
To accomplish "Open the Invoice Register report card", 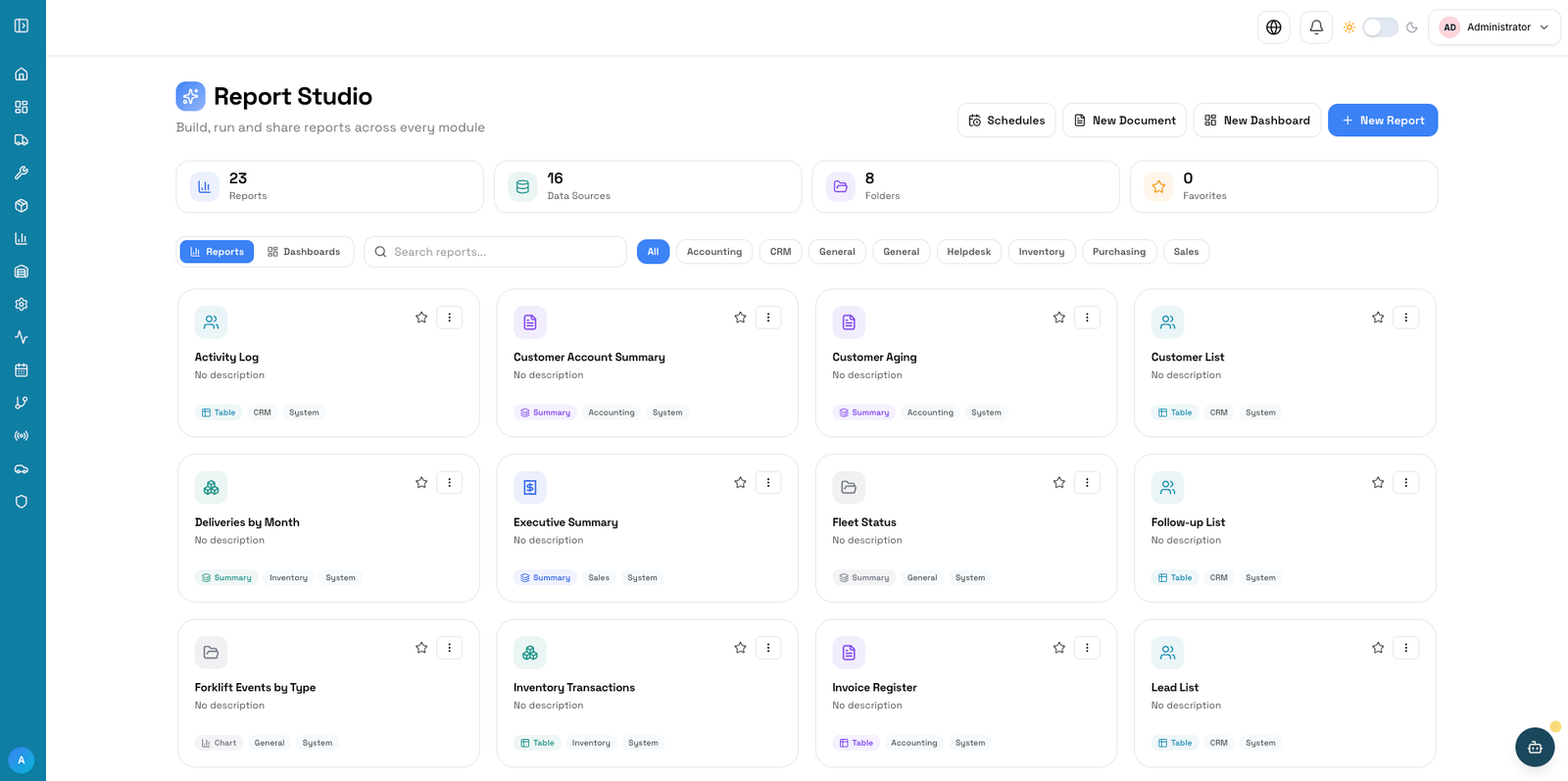I will [x=966, y=693].
